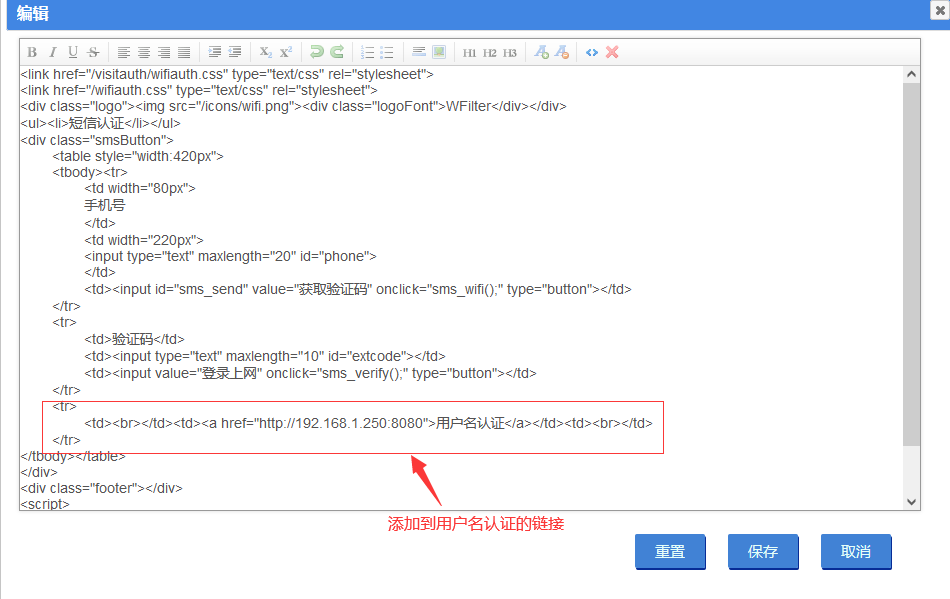
Task: Center align the text
Action: click(144, 52)
